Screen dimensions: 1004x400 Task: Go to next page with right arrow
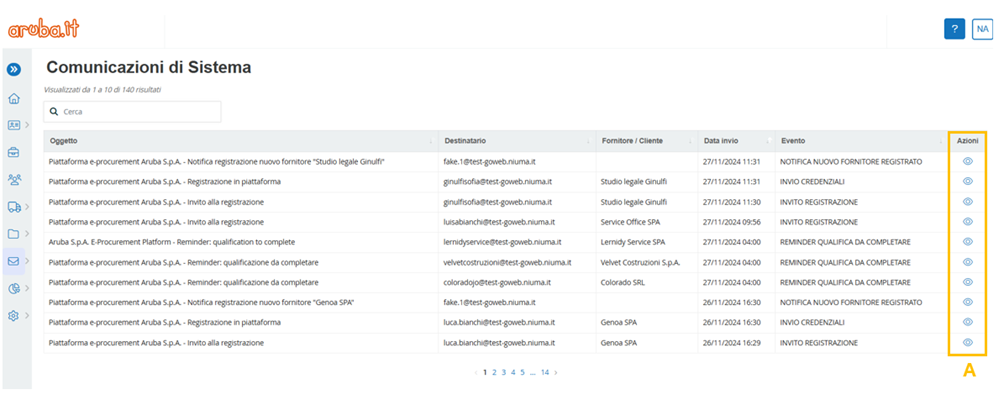coord(556,372)
